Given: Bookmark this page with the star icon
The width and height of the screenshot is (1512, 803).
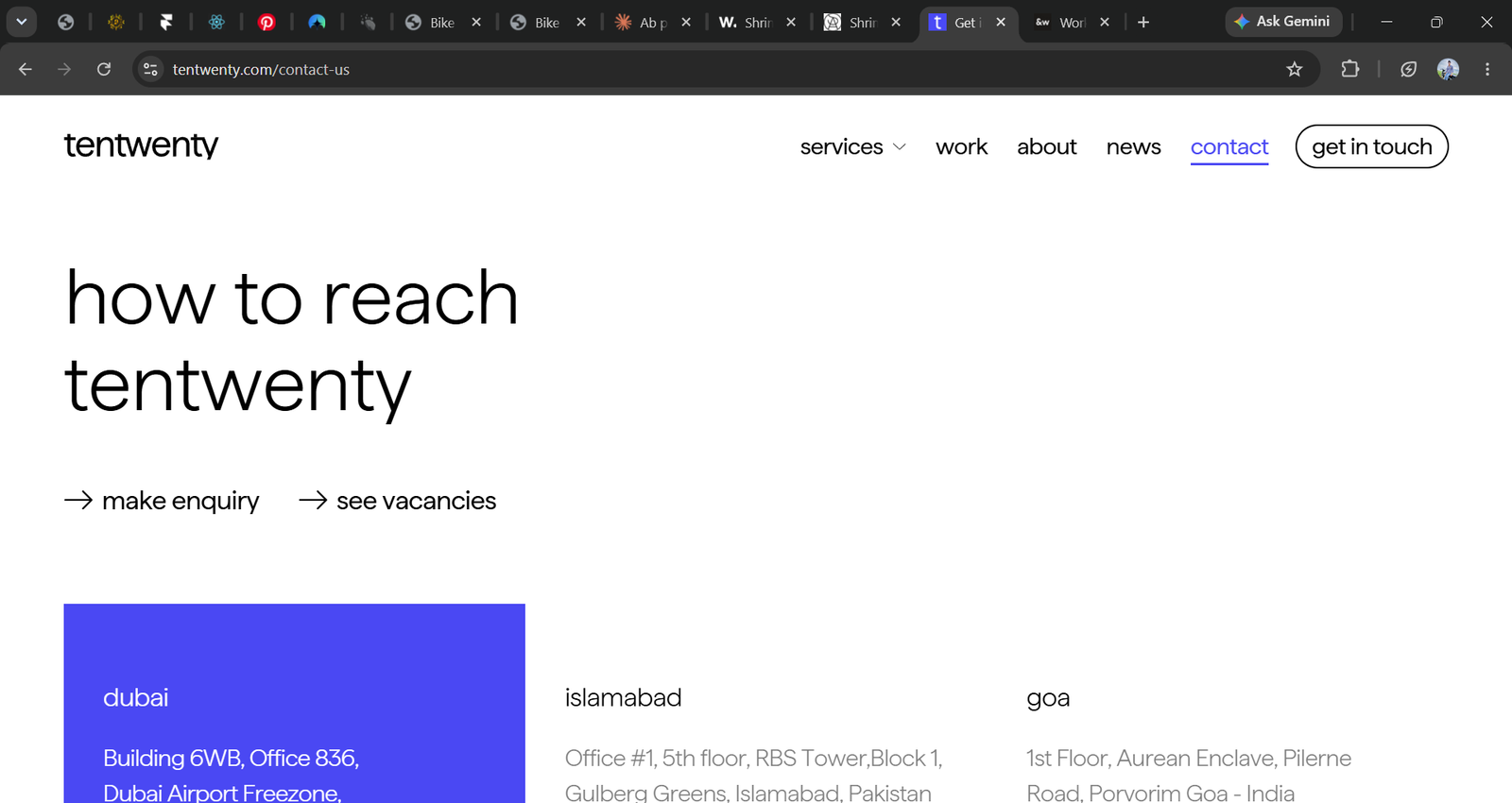Looking at the screenshot, I should tap(1295, 69).
